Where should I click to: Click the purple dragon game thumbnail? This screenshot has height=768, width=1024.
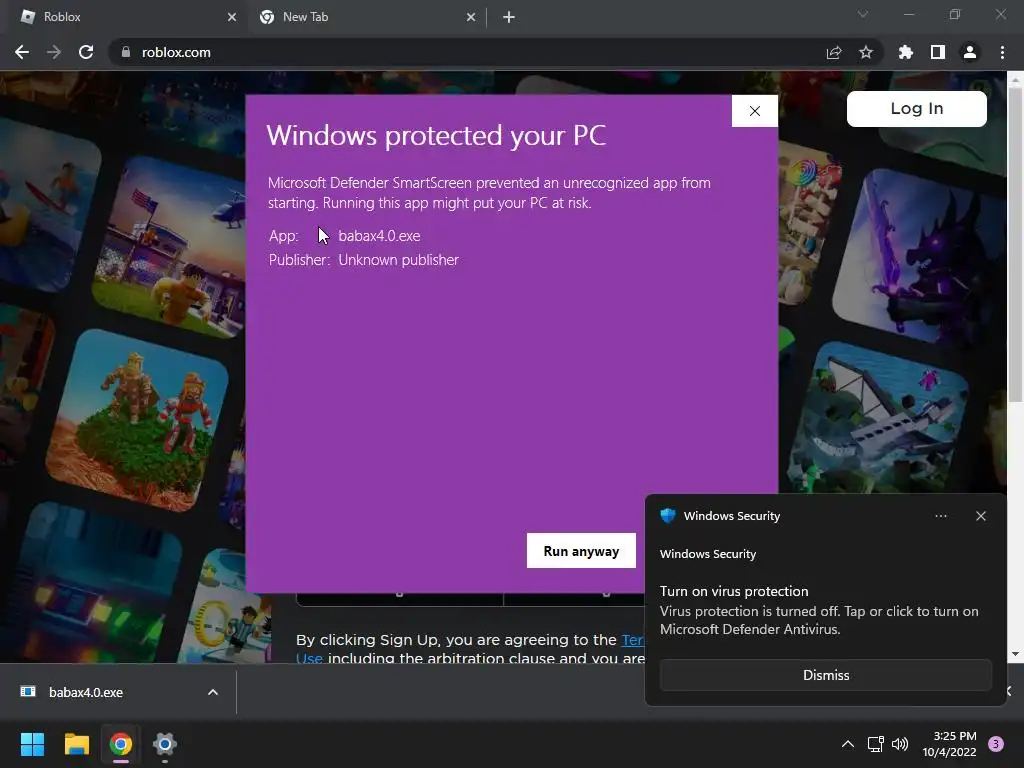pos(924,258)
